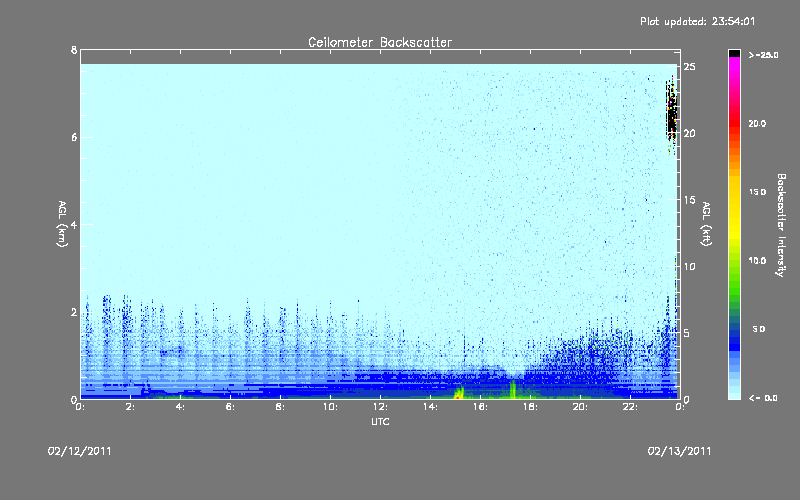This screenshot has width=800, height=500.
Task: Click the "20.0" colorbar label
Action: point(757,123)
